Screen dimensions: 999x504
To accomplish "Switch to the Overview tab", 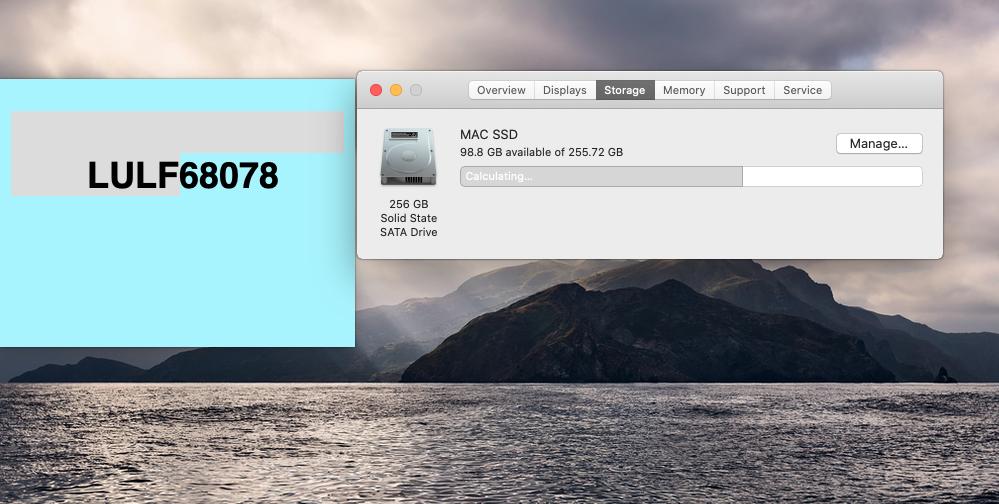I will pos(501,90).
